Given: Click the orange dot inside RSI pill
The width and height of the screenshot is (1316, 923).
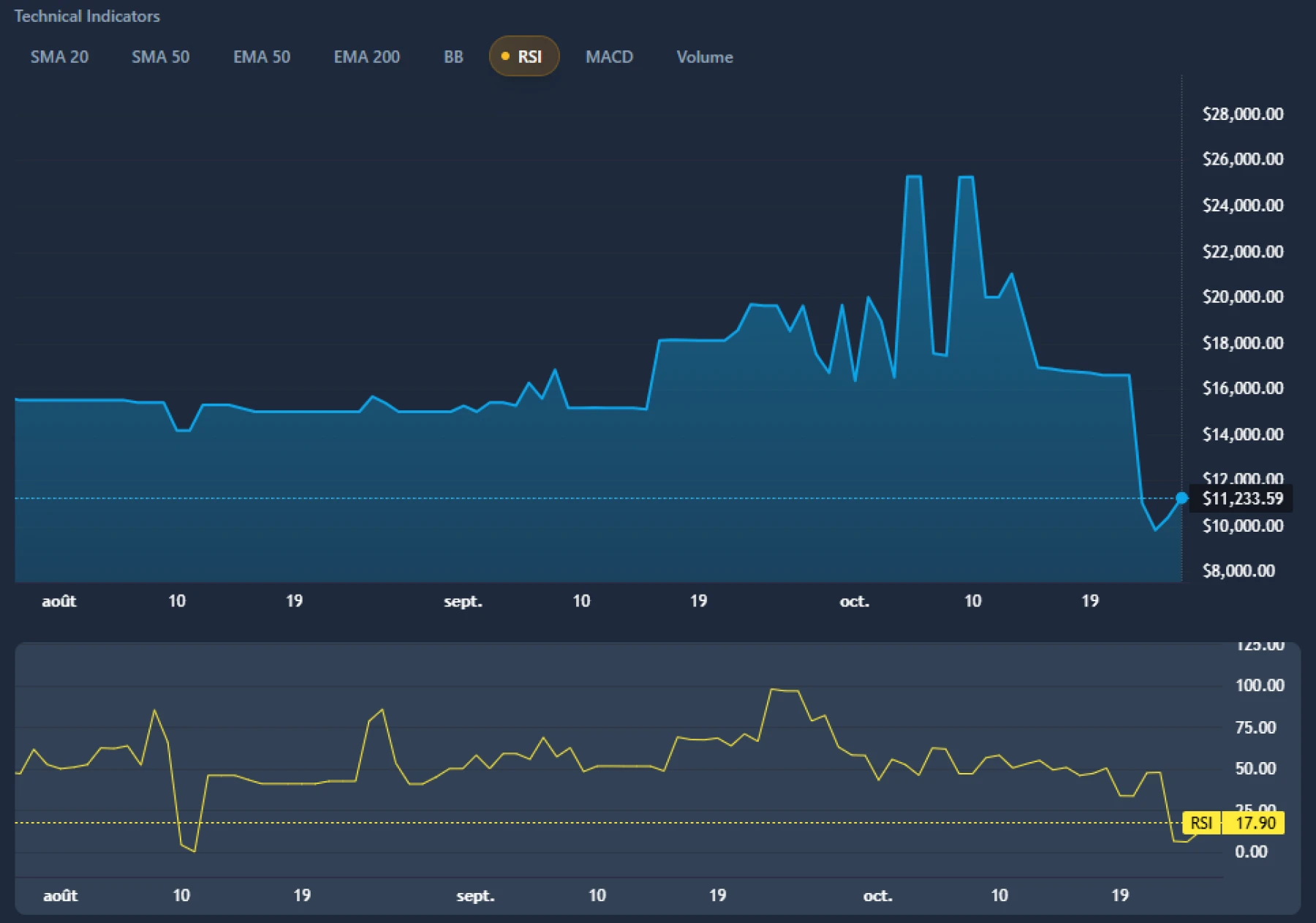Looking at the screenshot, I should click(x=505, y=56).
